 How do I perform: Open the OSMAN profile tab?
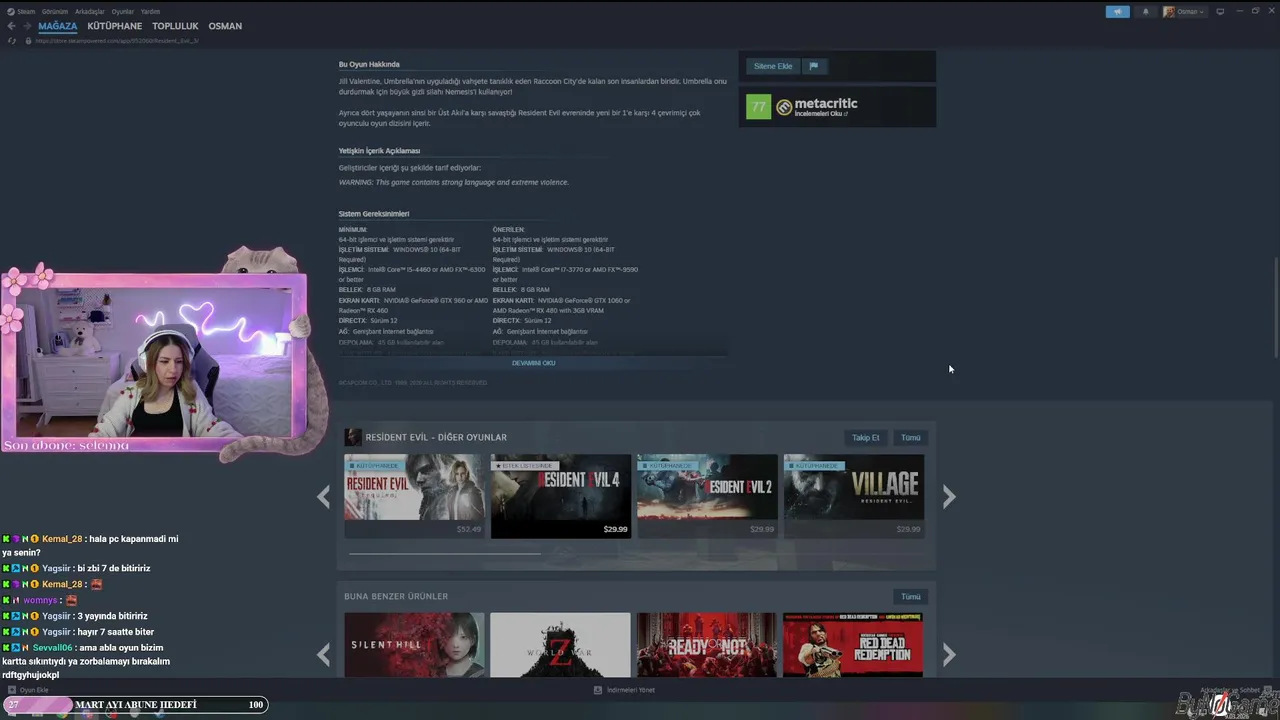coord(225,26)
